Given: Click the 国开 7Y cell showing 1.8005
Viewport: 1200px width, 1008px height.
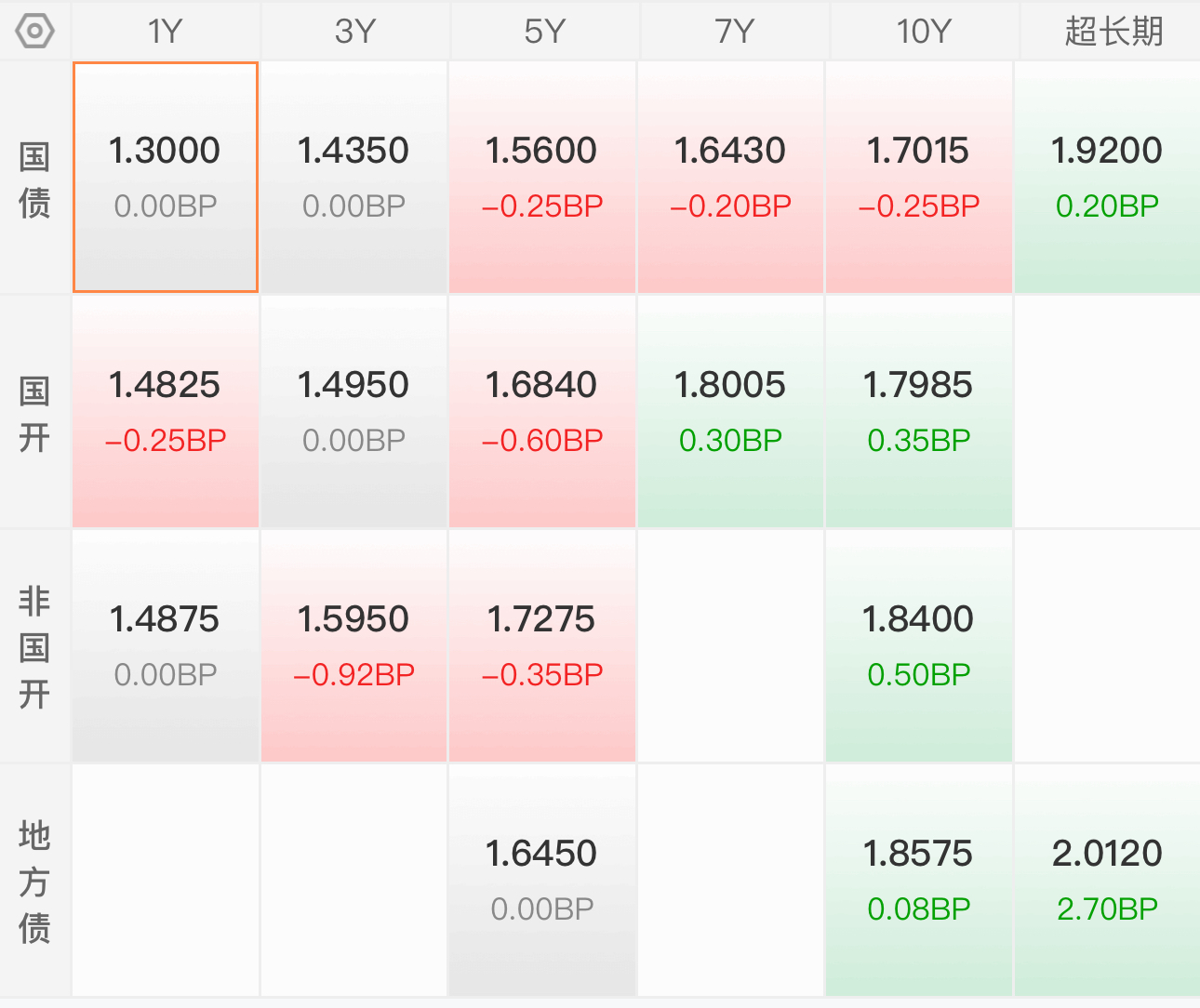Looking at the screenshot, I should 730,412.
